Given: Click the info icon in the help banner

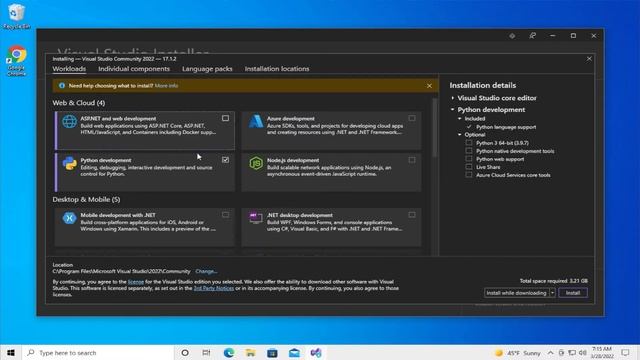Looking at the screenshot, I should (x=62, y=86).
